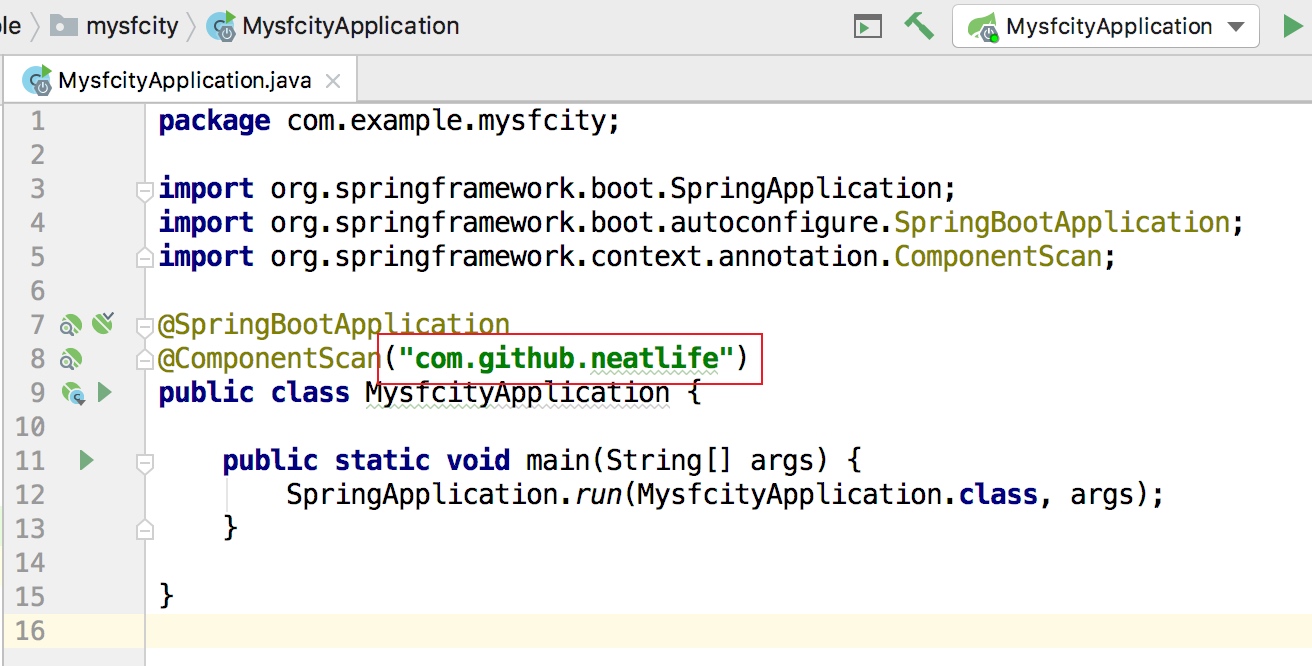Click line number 10 in the gutter
This screenshot has height=666, width=1312.
(x=30, y=427)
